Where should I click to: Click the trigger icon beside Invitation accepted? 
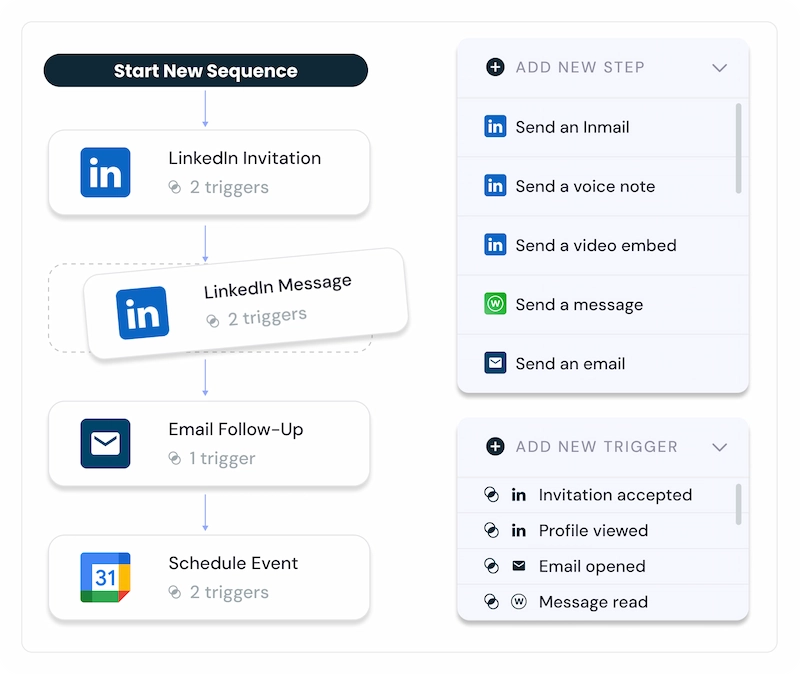coord(491,495)
